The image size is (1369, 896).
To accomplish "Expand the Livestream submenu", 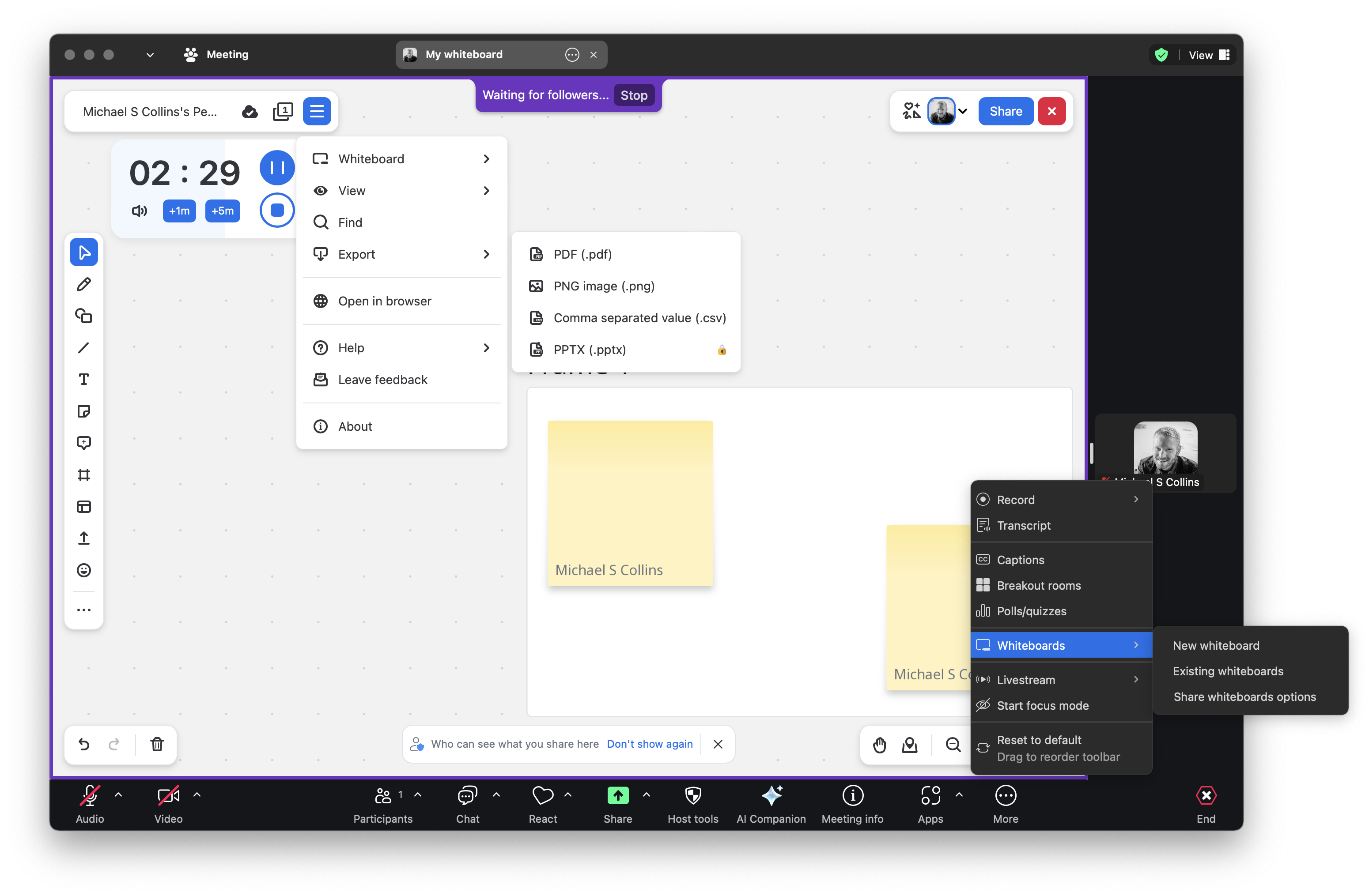I will [1061, 679].
